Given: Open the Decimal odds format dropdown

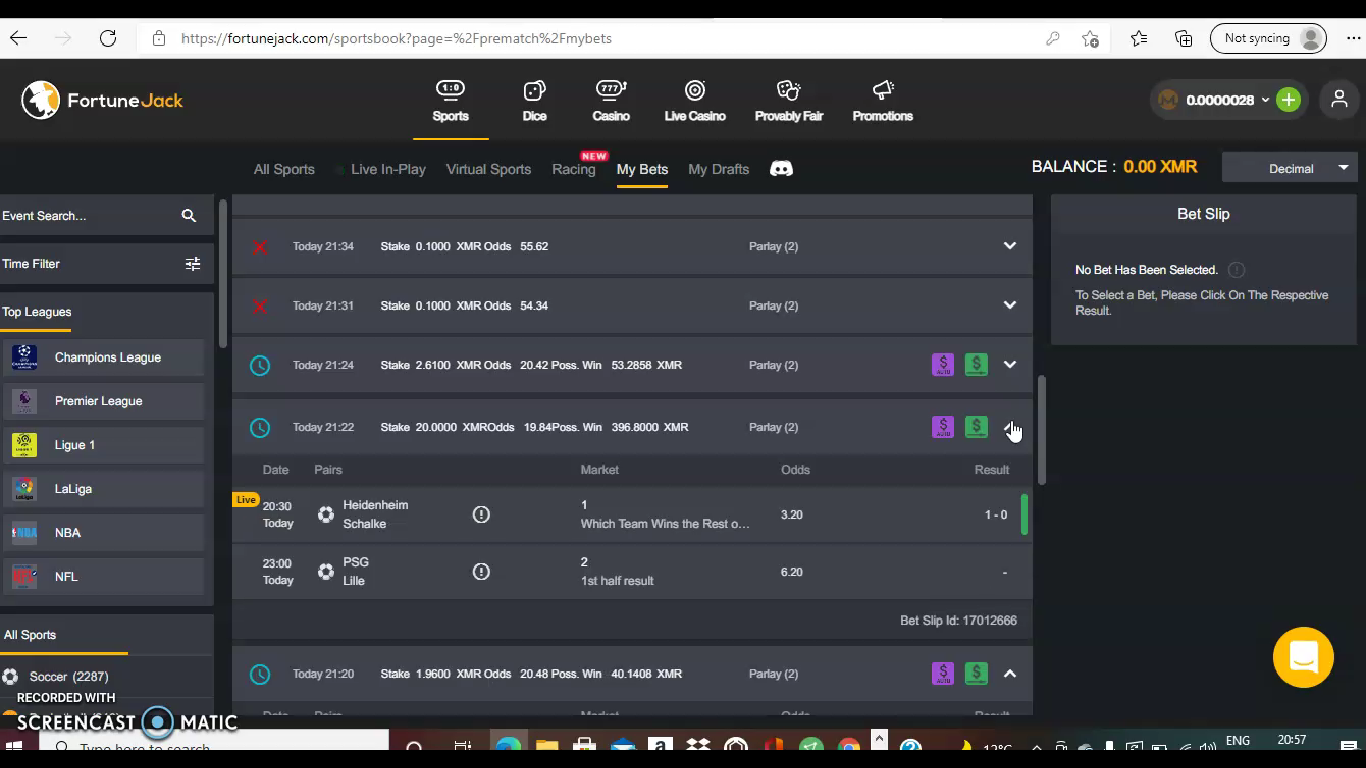Looking at the screenshot, I should tap(1290, 168).
